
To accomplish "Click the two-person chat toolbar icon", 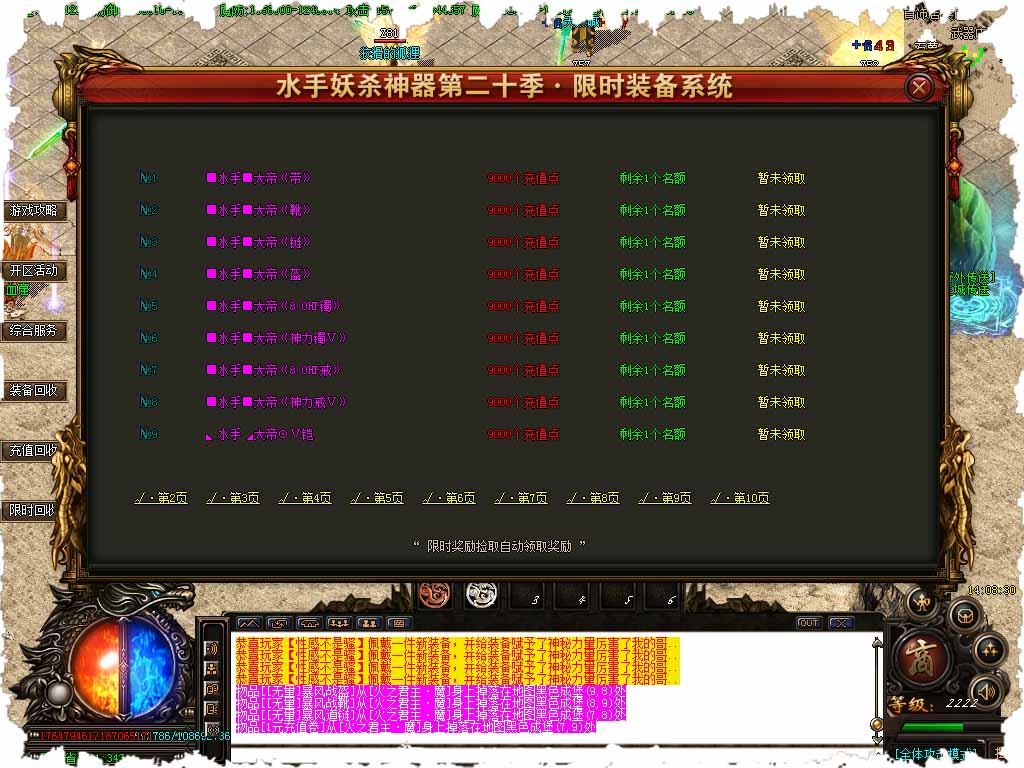I will pos(369,623).
